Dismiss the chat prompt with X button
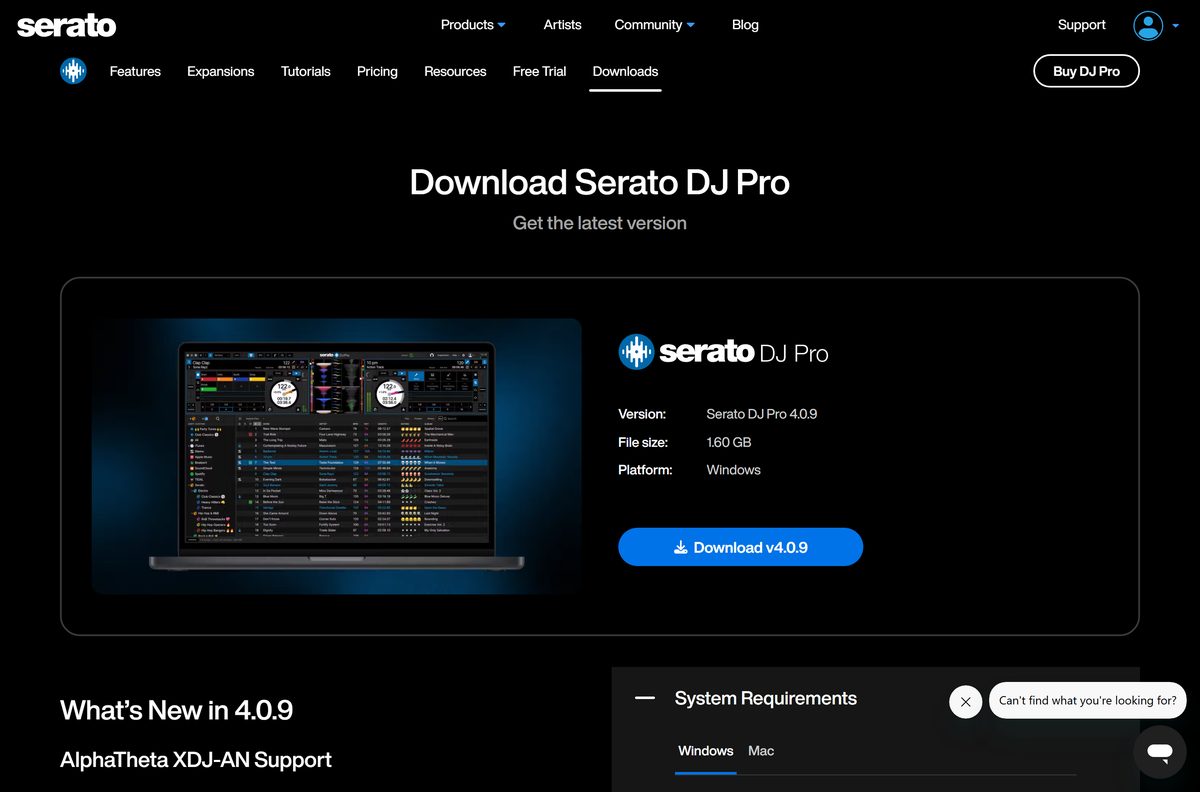 pos(965,702)
